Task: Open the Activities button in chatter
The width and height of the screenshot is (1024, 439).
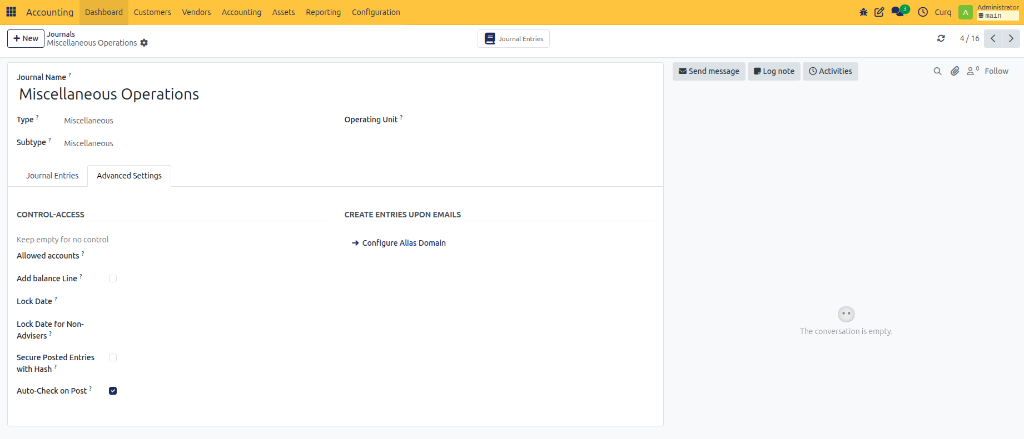Action: pyautogui.click(x=830, y=71)
